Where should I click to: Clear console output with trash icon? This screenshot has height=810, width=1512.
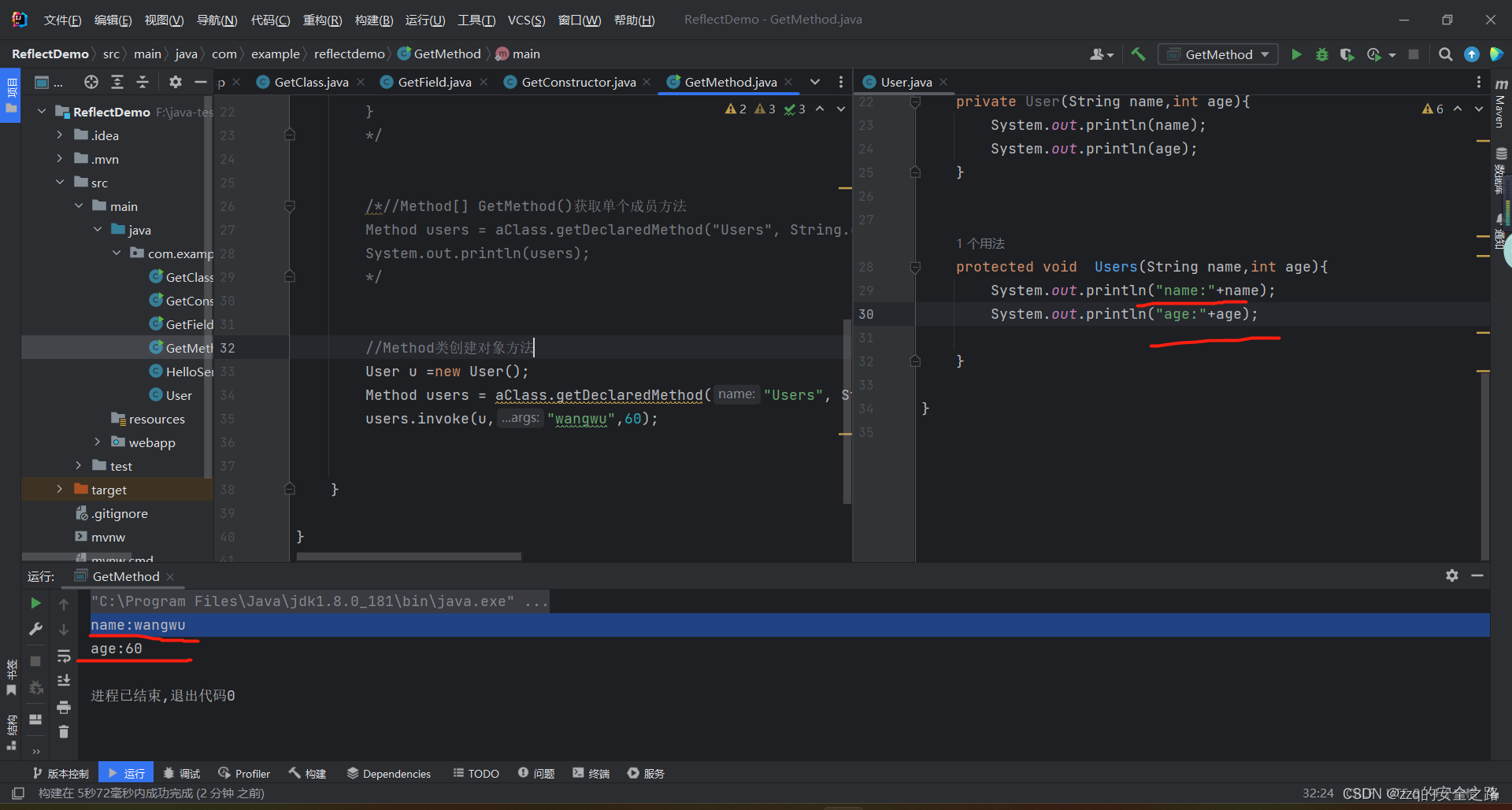[x=64, y=731]
